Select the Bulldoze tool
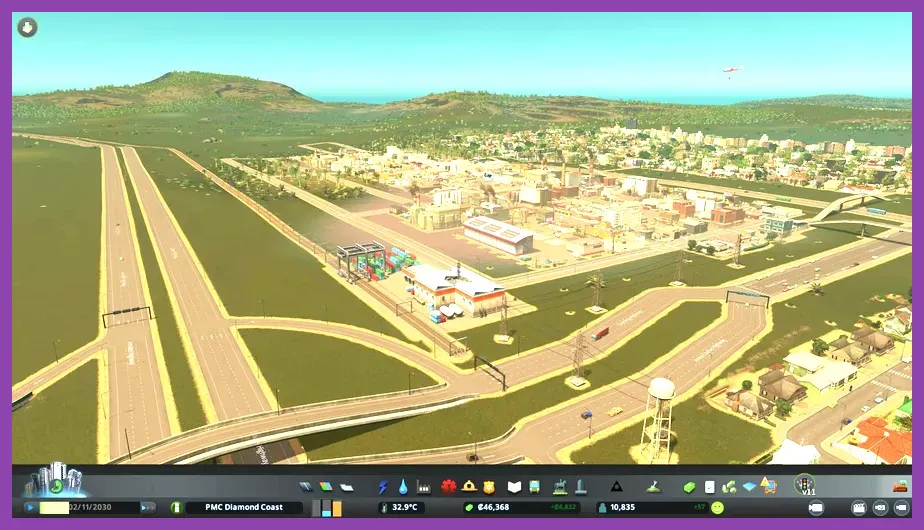This screenshot has height=530, width=924. pyautogui.click(x=900, y=486)
